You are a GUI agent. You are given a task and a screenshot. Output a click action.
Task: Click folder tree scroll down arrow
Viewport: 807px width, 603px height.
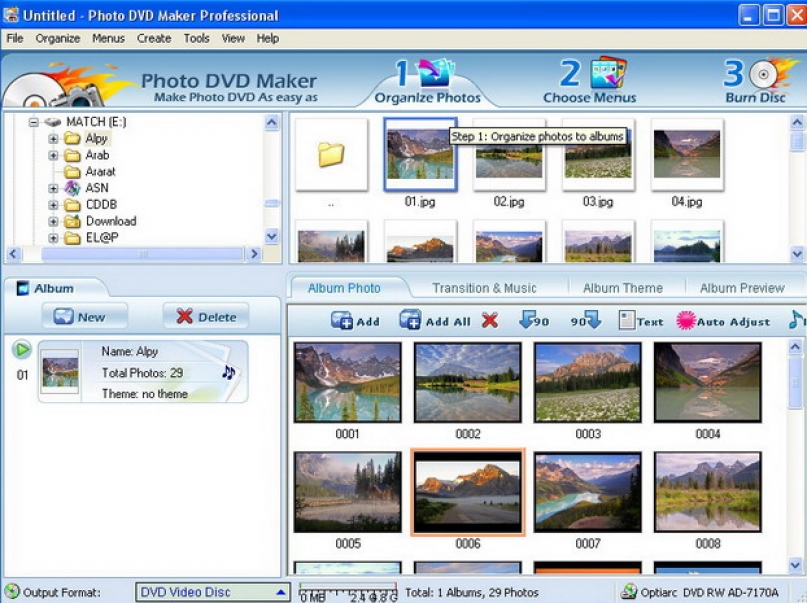[272, 237]
